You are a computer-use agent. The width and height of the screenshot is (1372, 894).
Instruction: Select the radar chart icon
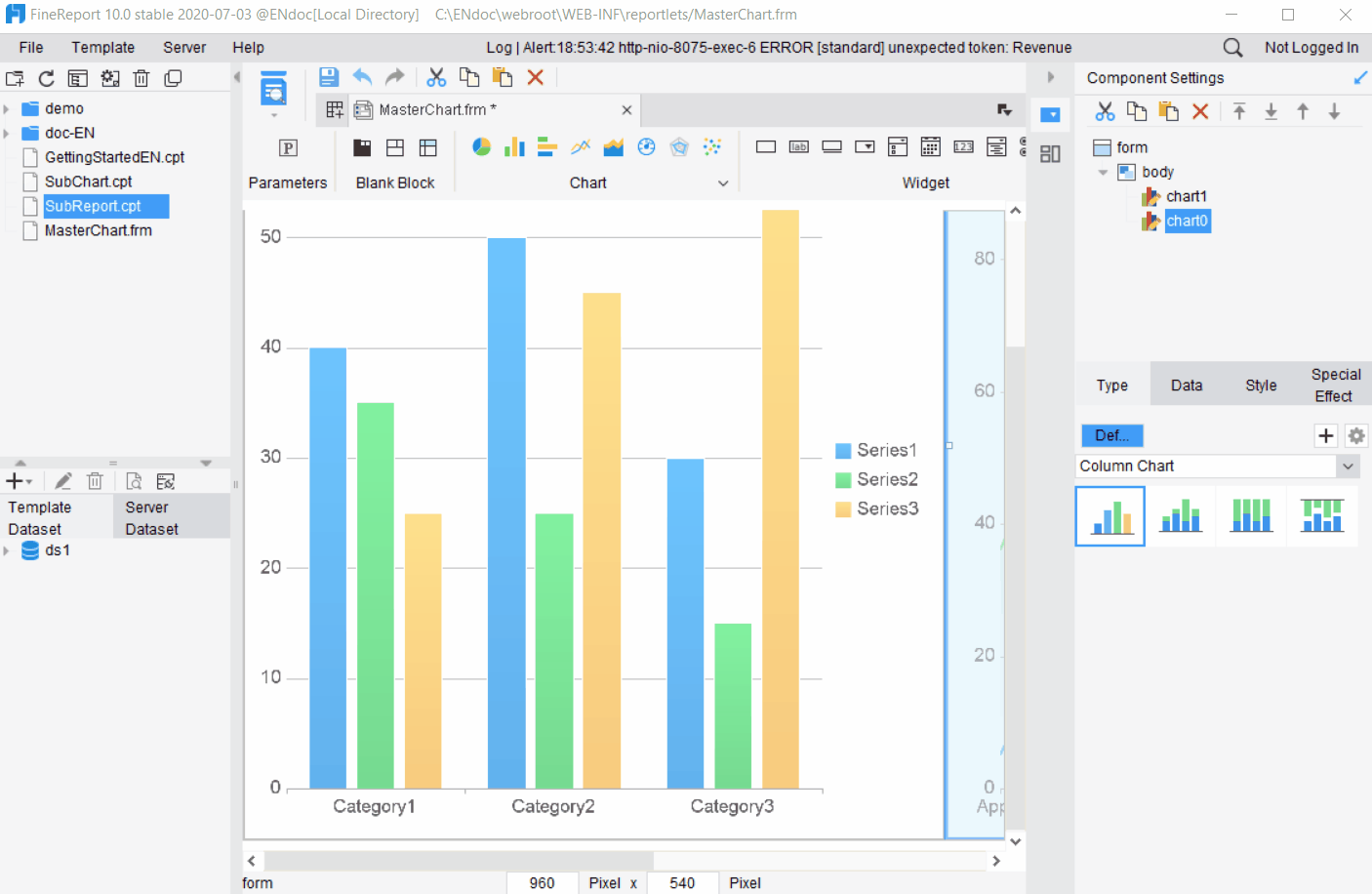(x=679, y=147)
